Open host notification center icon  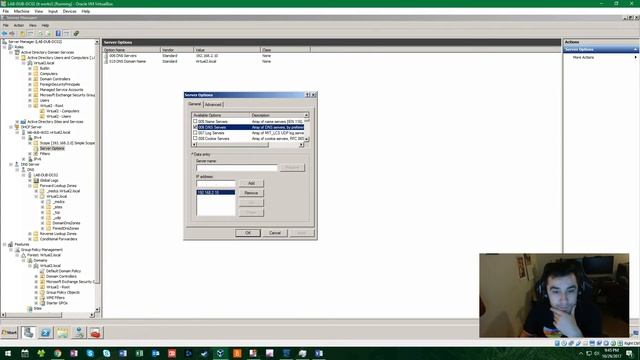pyautogui.click(x=630, y=353)
